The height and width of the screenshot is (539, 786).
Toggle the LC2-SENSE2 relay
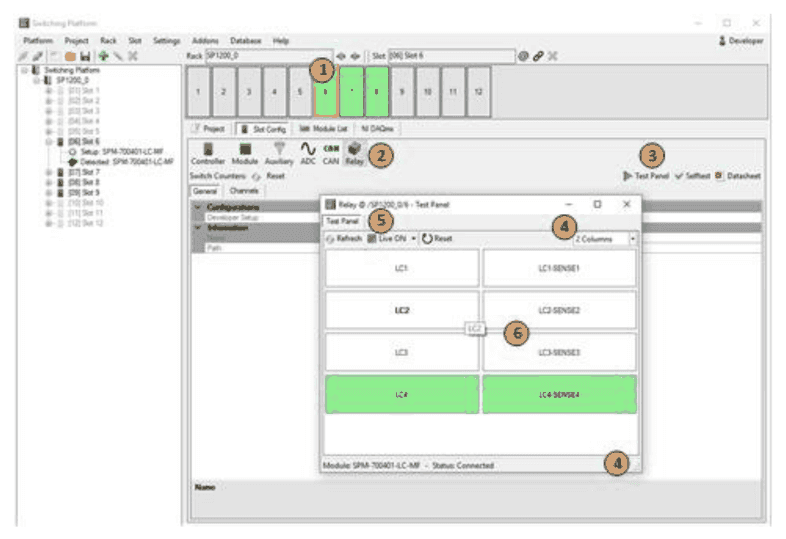coord(559,310)
